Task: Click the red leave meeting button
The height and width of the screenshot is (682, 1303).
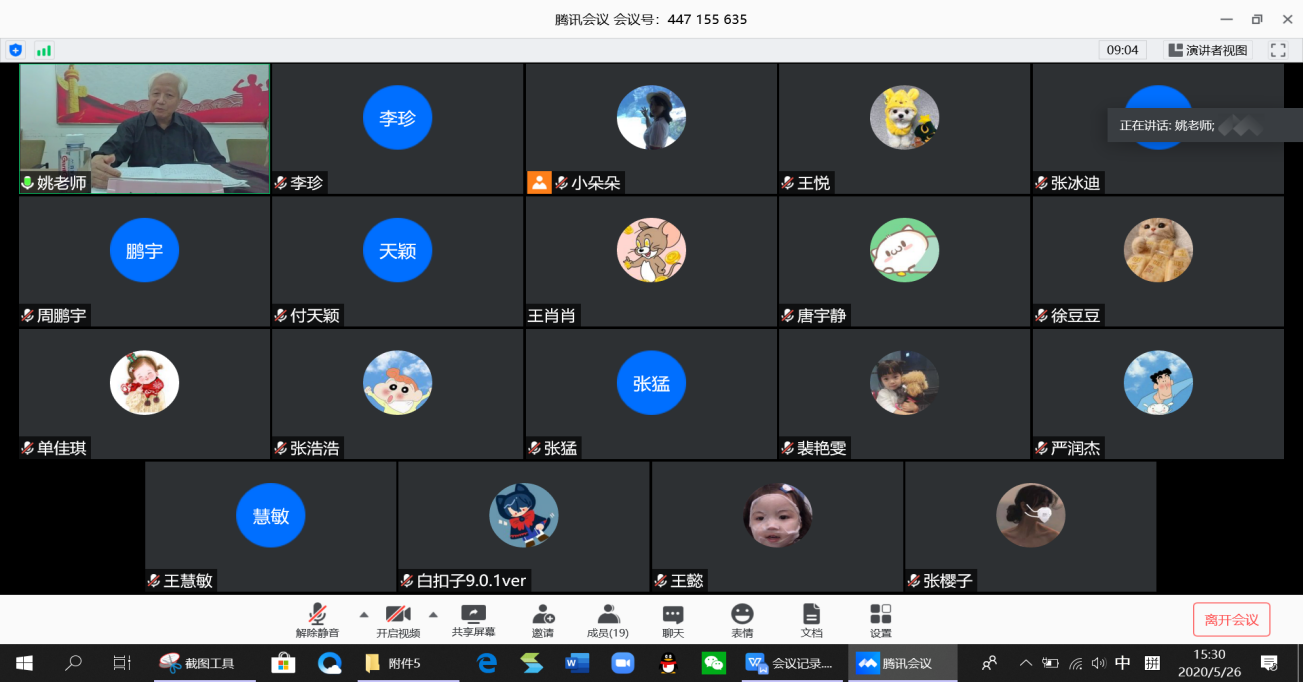Action: [x=1231, y=620]
